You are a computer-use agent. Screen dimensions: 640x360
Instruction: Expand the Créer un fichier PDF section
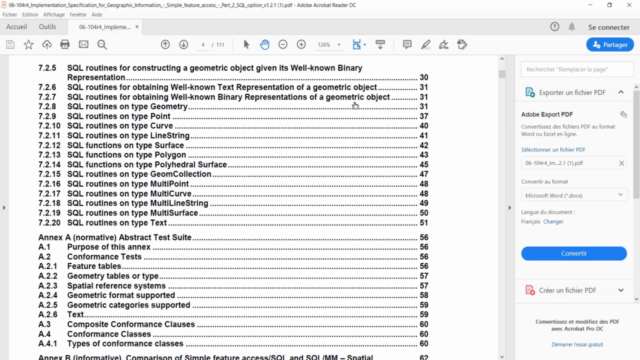coord(621,290)
